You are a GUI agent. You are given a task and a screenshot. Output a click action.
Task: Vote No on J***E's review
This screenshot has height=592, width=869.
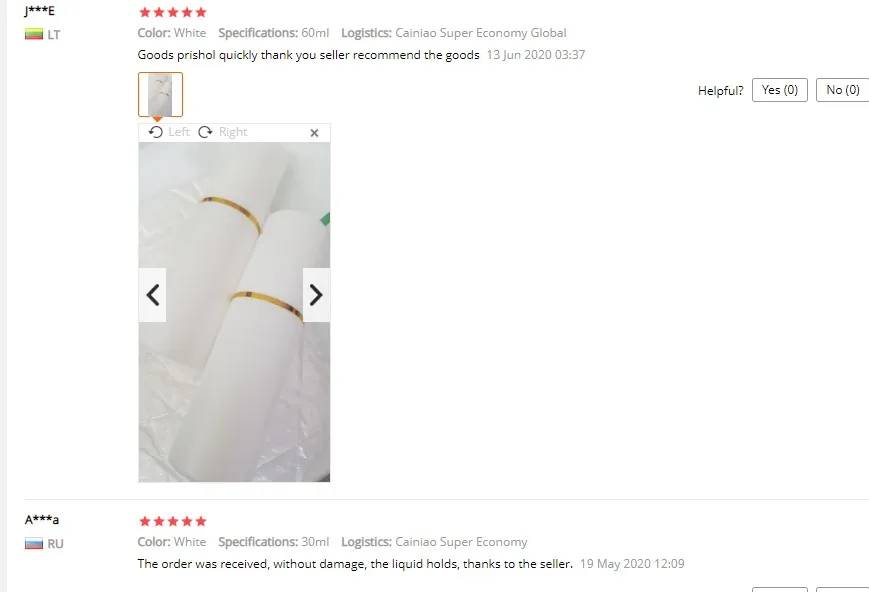[842, 90]
